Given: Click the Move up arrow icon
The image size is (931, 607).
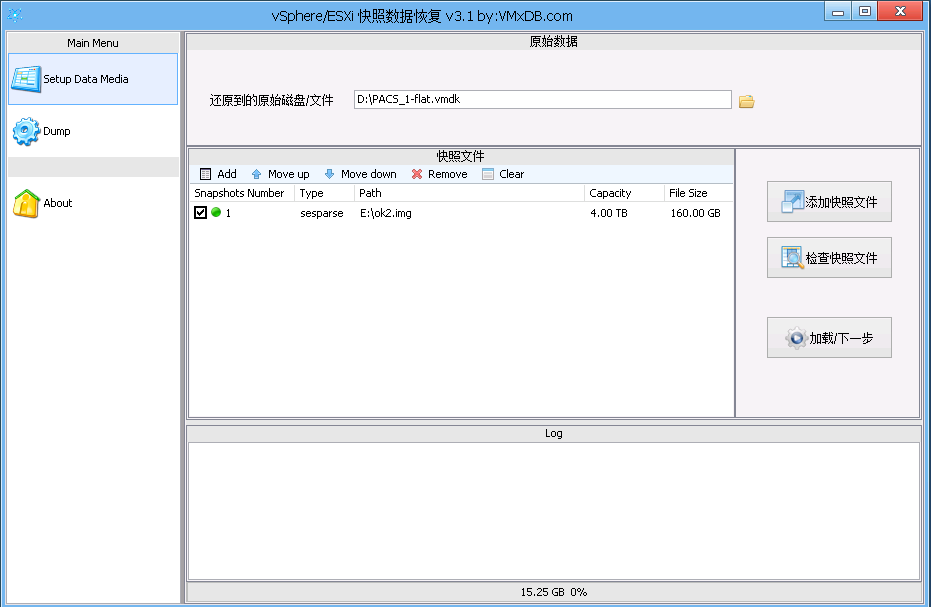Looking at the screenshot, I should click(256, 174).
